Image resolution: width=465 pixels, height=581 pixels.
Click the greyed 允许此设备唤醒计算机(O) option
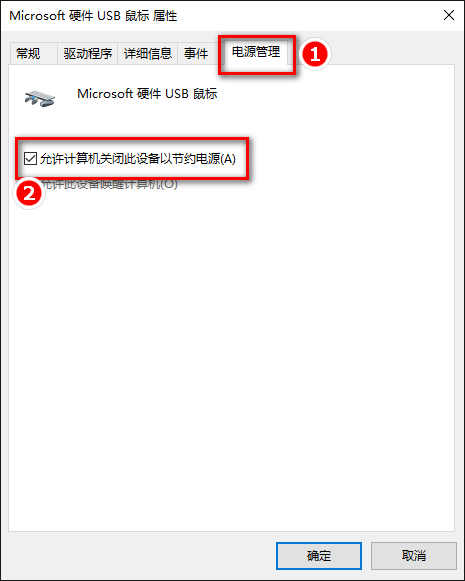coord(109,184)
